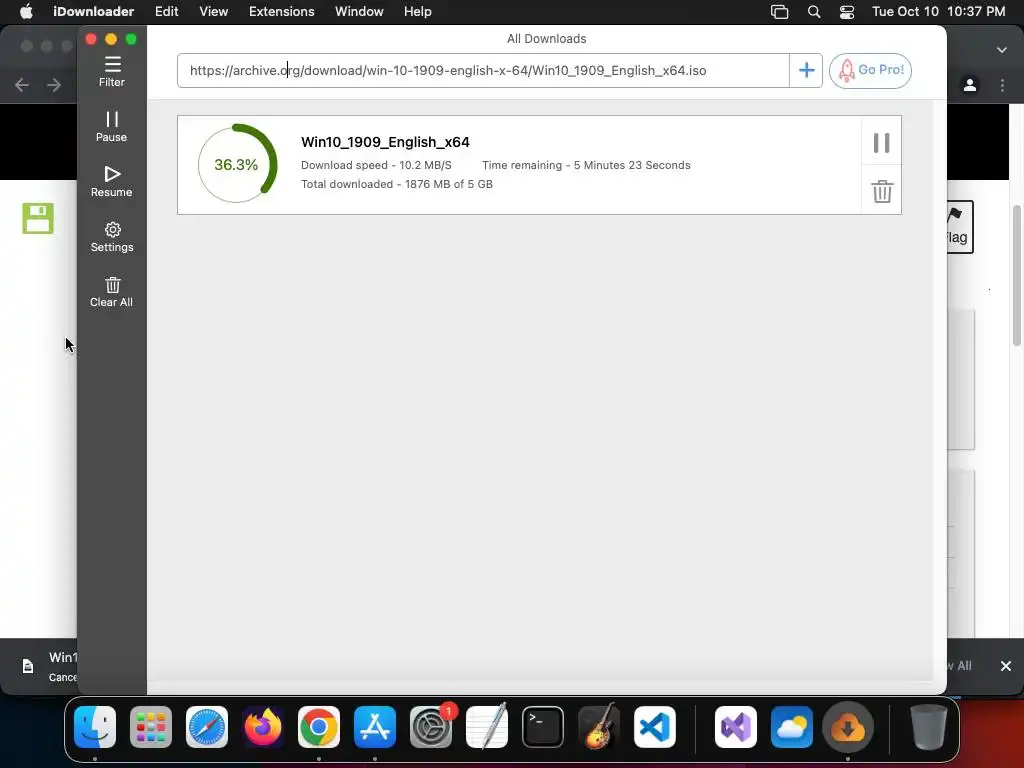This screenshot has height=768, width=1024.
Task: Click Total downloaded - 1876 MB of 5 GB
Action: coord(396,184)
